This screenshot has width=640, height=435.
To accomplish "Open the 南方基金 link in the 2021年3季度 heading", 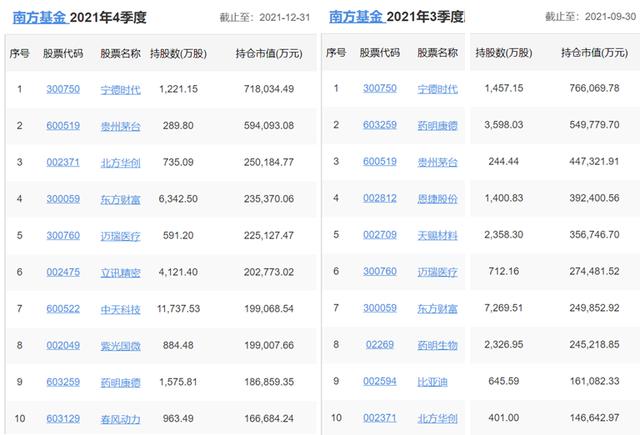I will click(356, 17).
